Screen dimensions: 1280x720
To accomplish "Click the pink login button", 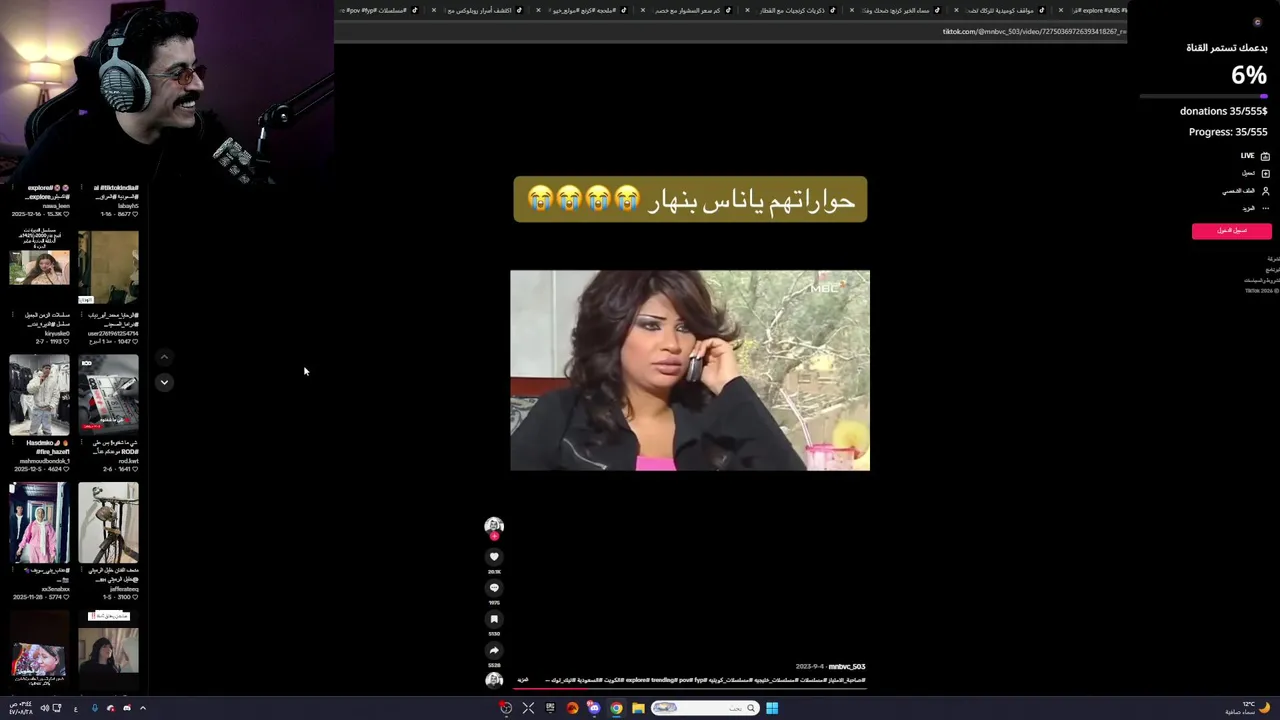I will tap(1232, 231).
